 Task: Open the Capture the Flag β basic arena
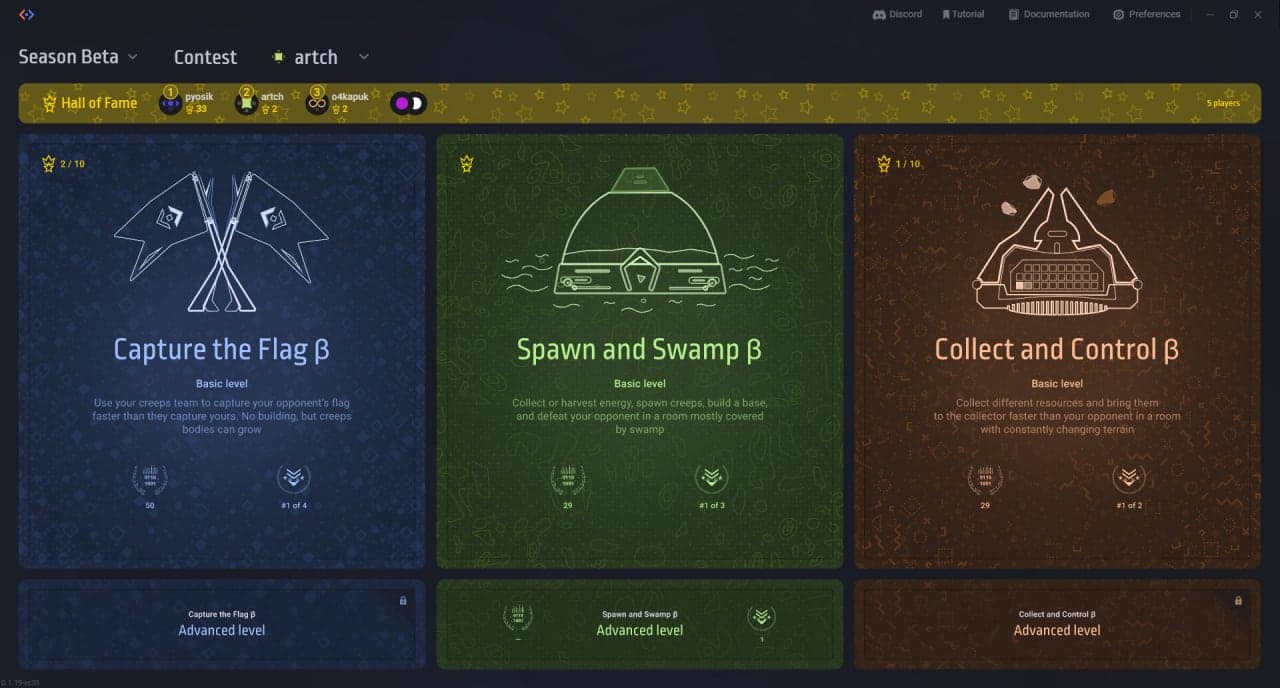click(221, 350)
